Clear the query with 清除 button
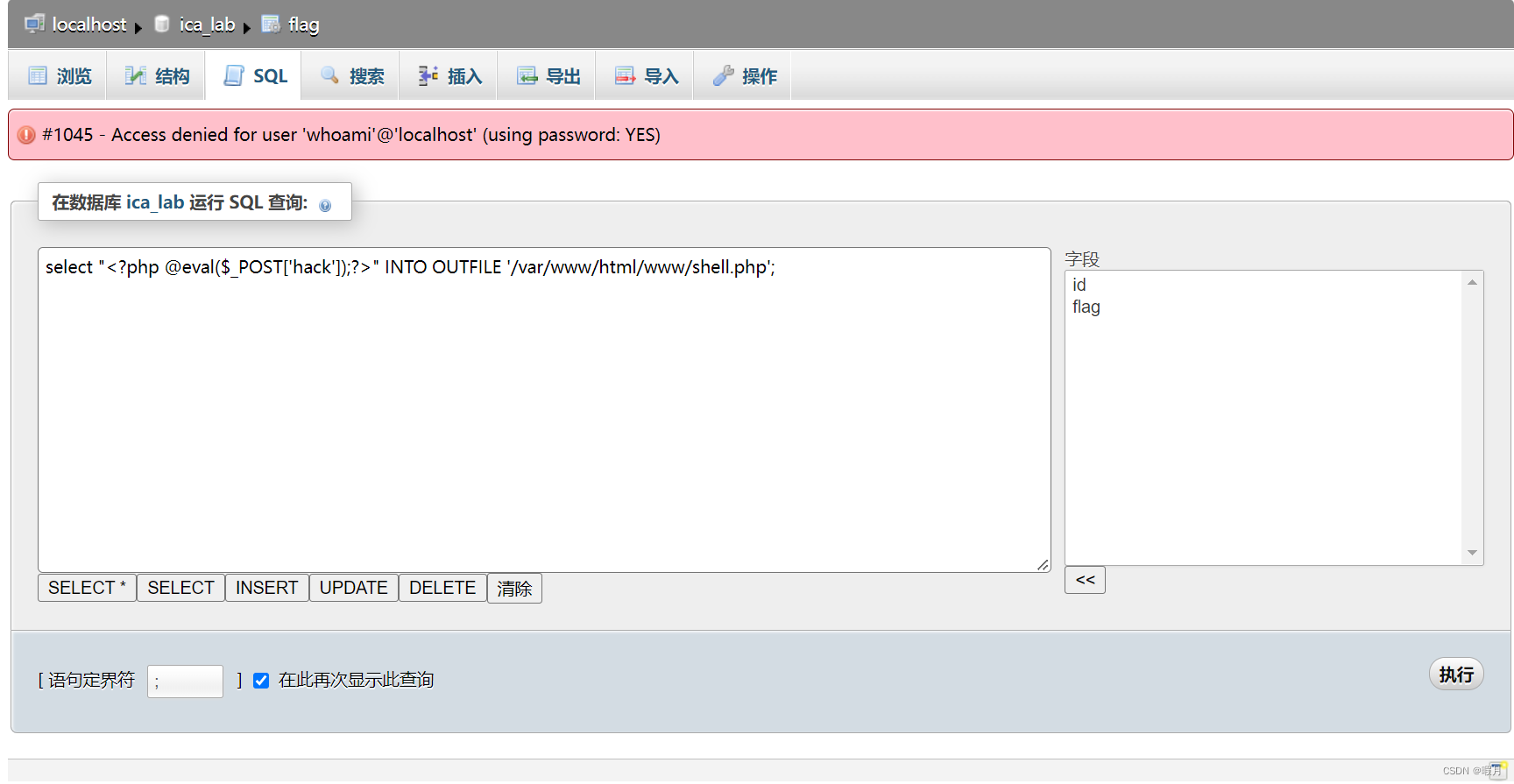Image resolution: width=1514 pixels, height=784 pixels. pyautogui.click(x=514, y=589)
